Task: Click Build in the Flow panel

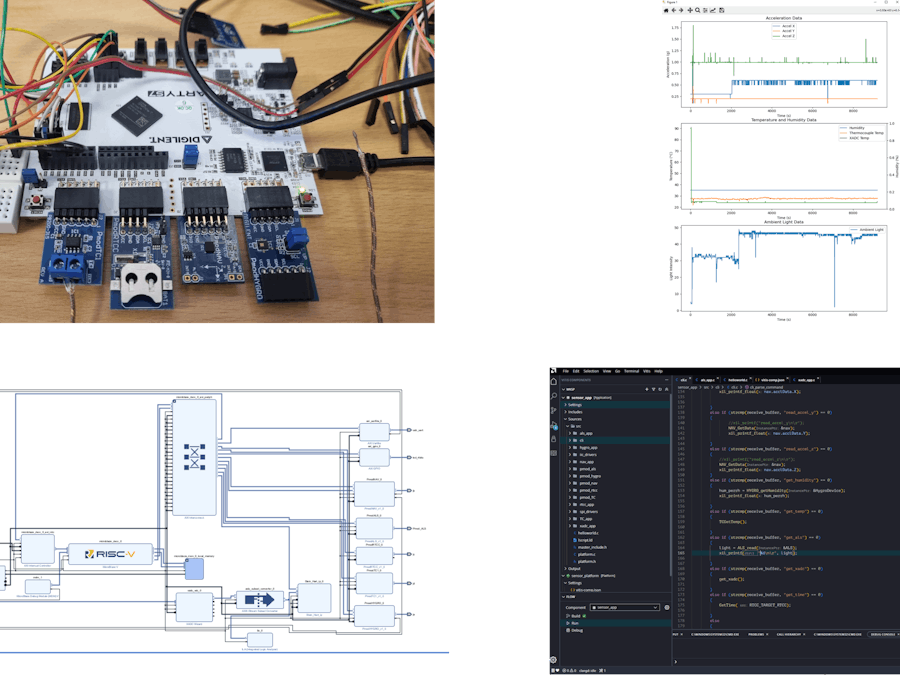Action: [x=574, y=615]
